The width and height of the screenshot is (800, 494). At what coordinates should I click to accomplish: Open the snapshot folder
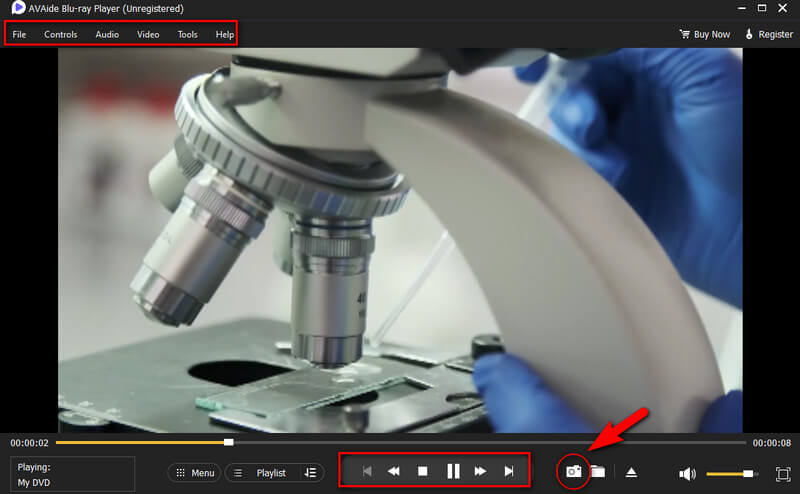click(598, 472)
